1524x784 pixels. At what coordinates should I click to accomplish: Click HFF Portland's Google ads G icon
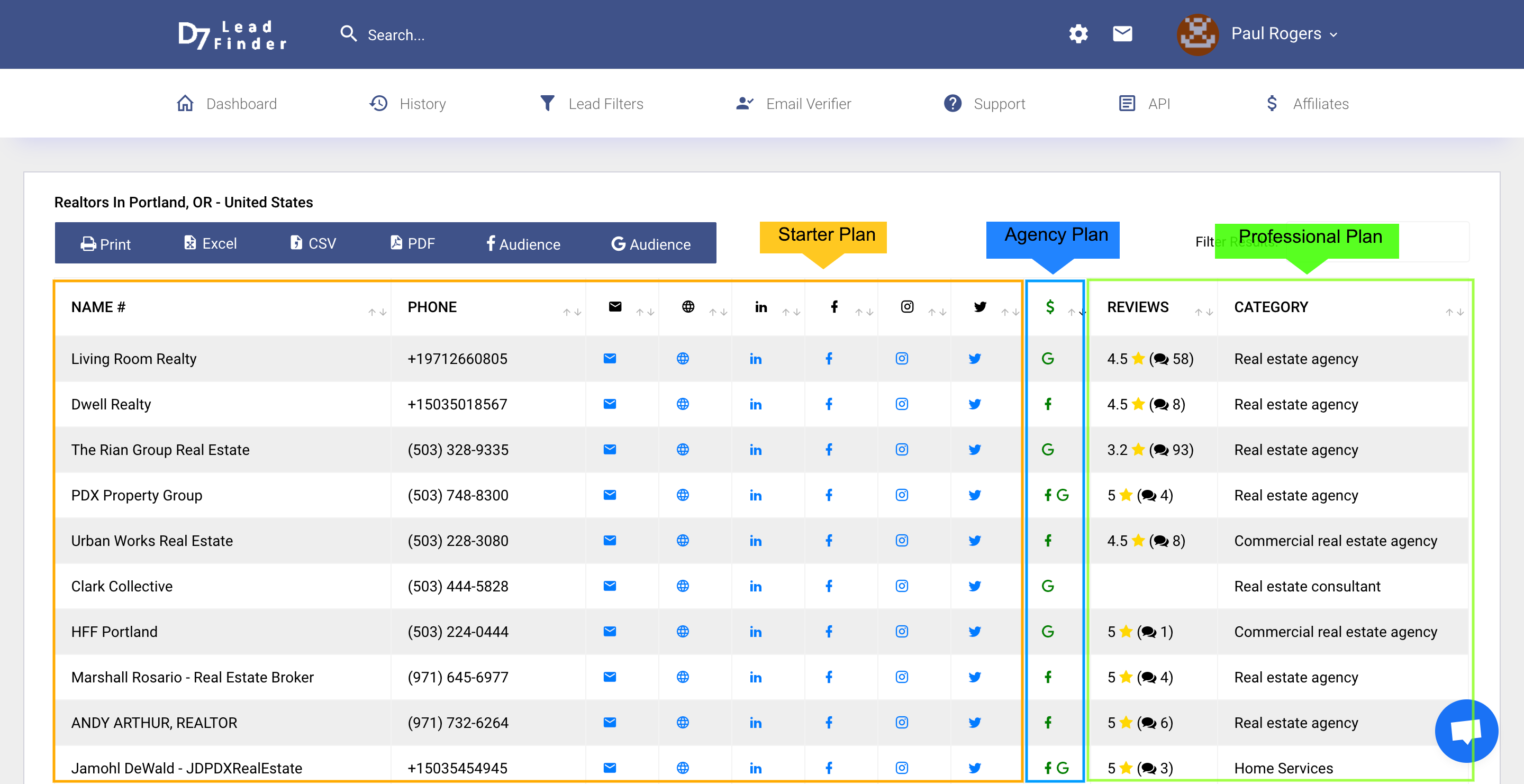point(1047,632)
